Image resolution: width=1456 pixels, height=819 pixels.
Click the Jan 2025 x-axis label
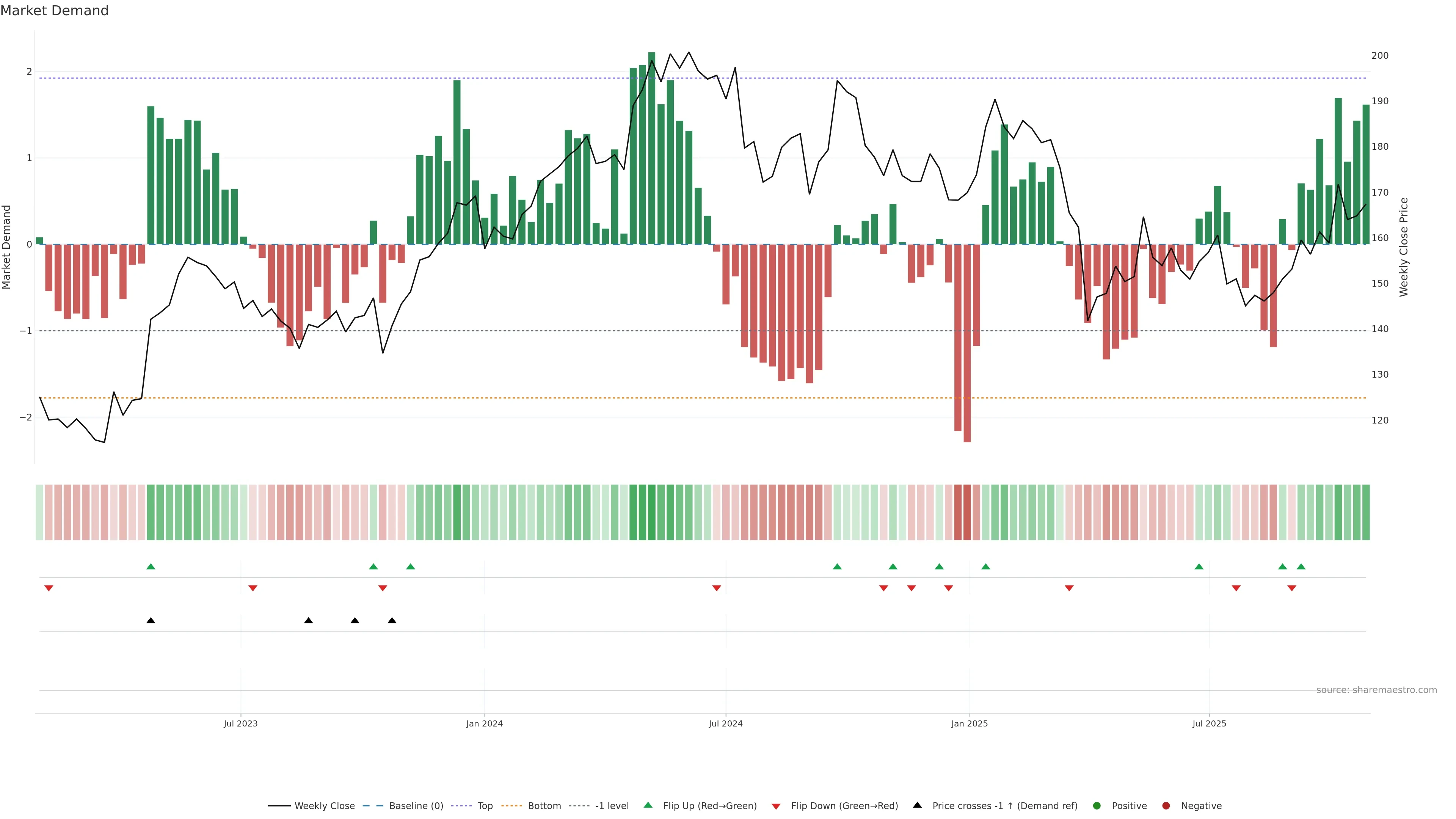[970, 723]
